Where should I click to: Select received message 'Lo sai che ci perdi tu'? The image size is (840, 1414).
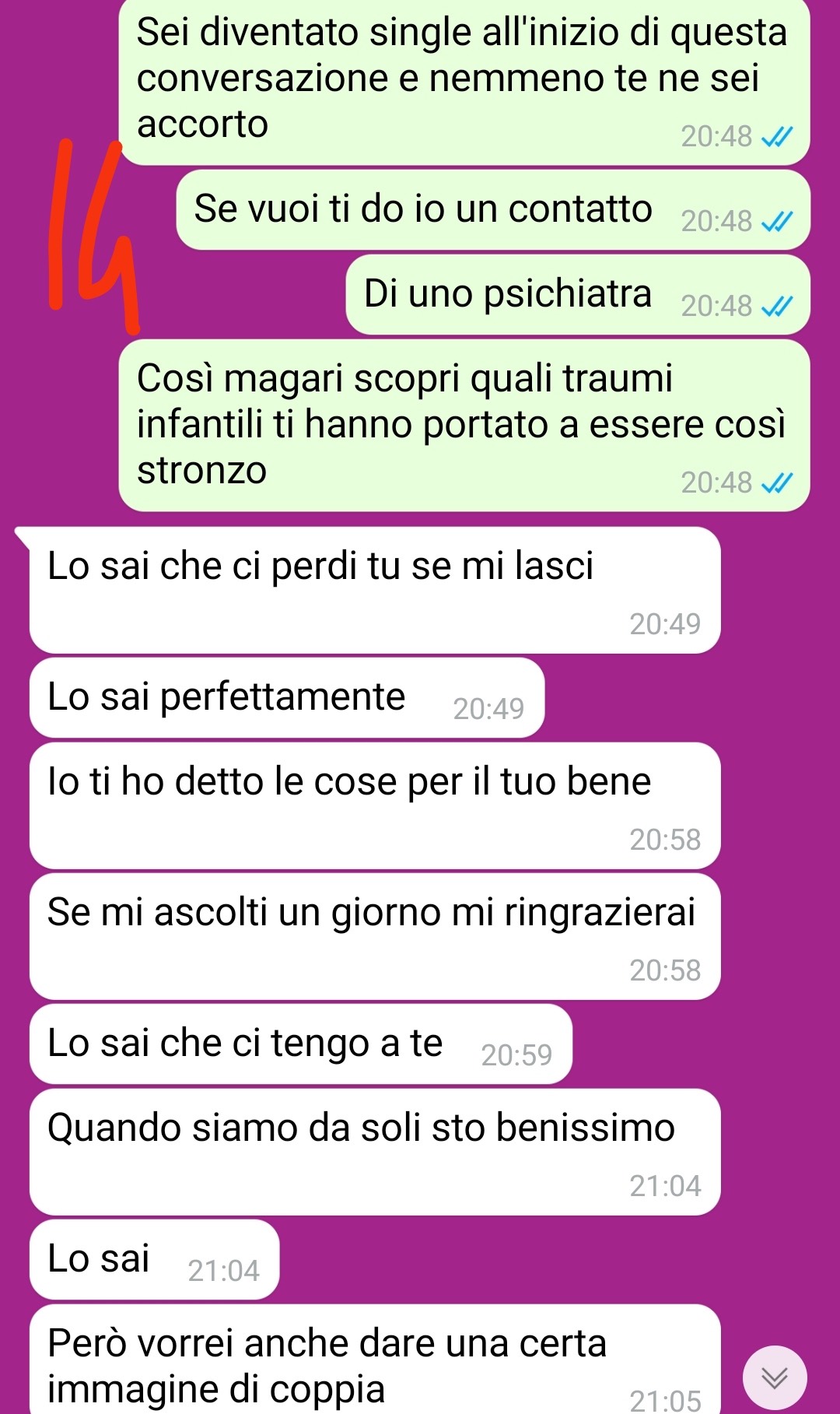(x=375, y=591)
